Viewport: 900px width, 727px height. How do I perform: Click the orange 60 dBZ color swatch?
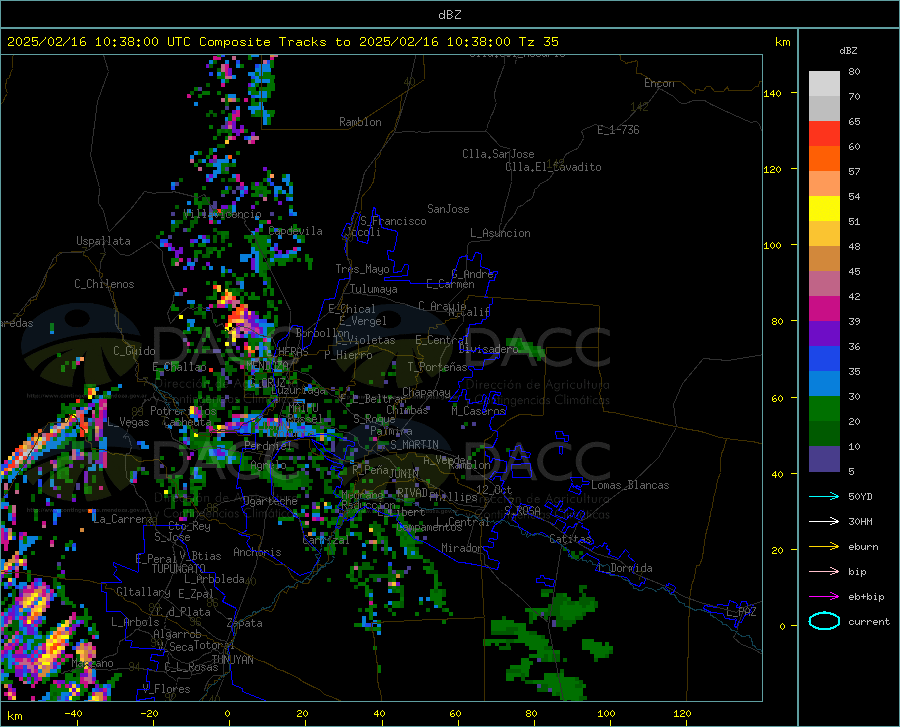824,159
